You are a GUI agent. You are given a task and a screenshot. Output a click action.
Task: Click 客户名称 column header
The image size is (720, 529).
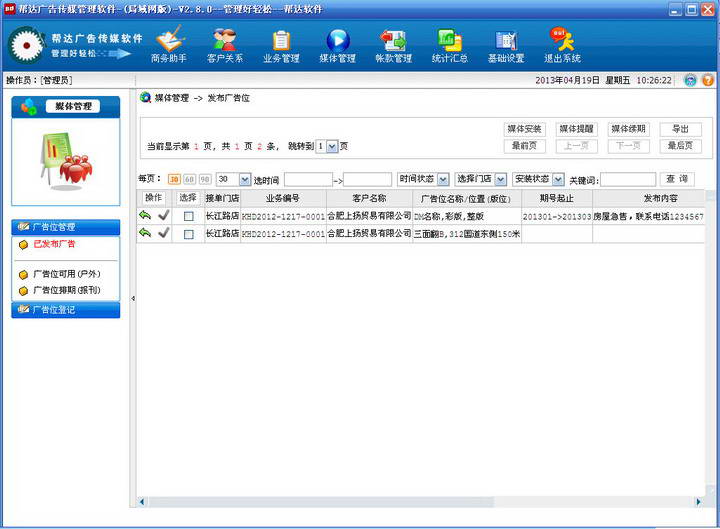point(369,198)
